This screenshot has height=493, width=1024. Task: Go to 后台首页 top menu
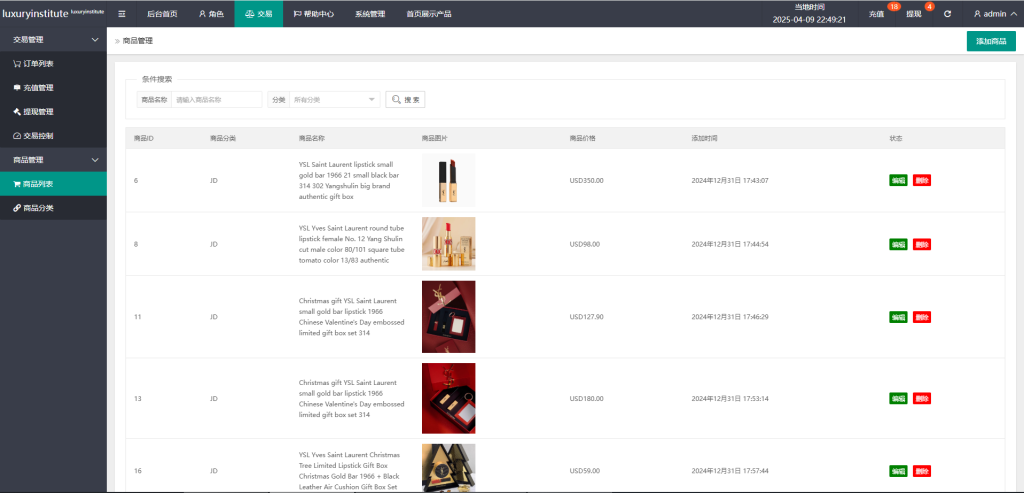(x=162, y=14)
